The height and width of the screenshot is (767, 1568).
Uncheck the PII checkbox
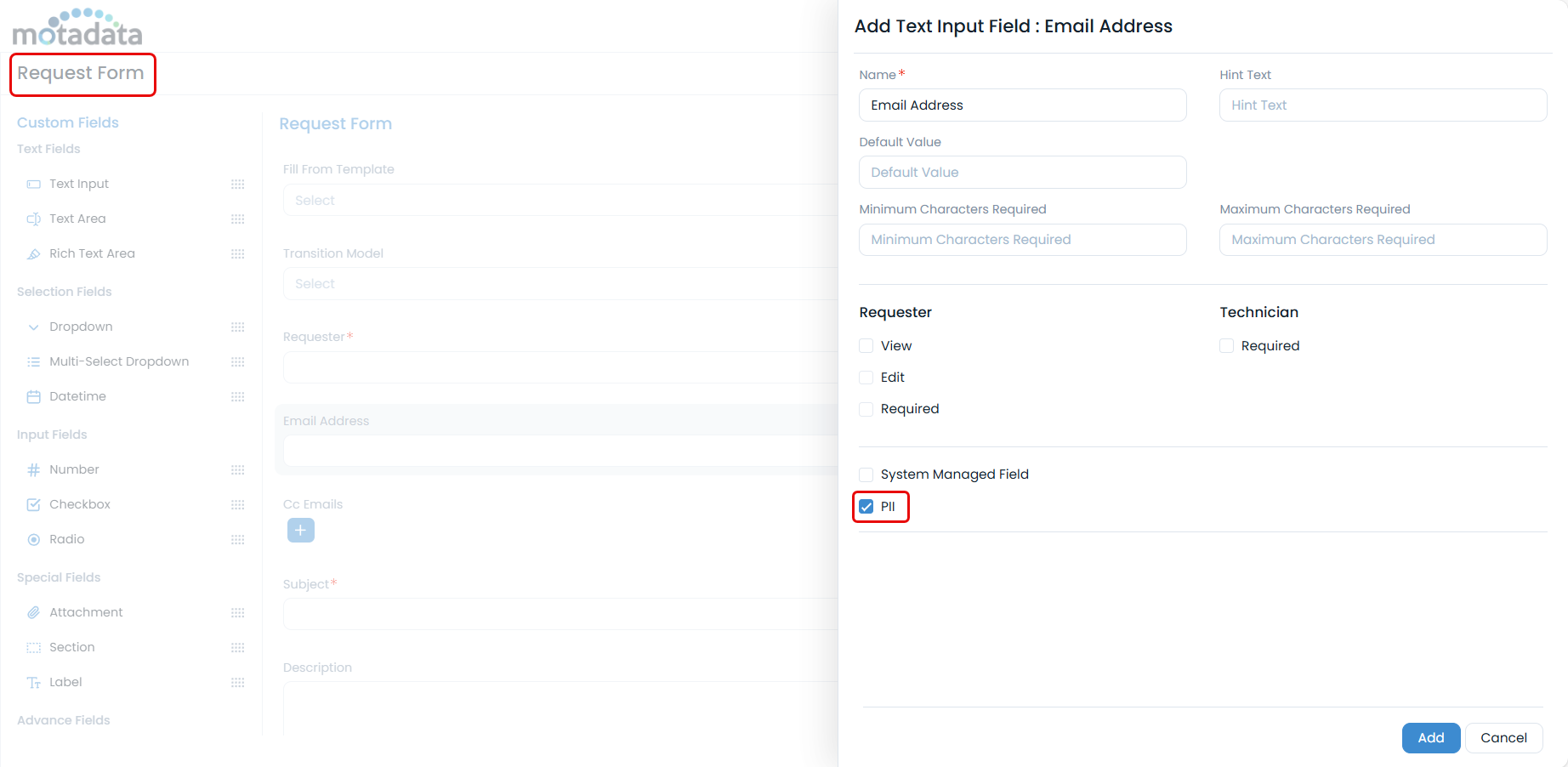point(866,507)
